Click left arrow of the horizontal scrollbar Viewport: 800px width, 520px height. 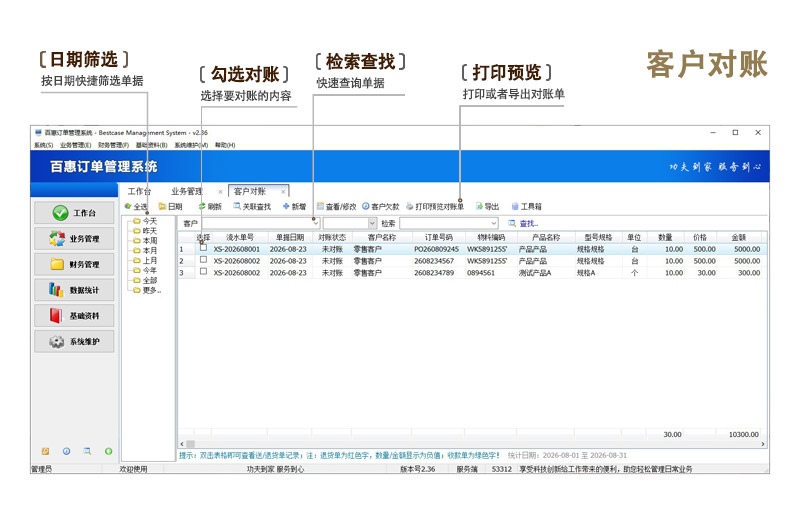[182, 444]
